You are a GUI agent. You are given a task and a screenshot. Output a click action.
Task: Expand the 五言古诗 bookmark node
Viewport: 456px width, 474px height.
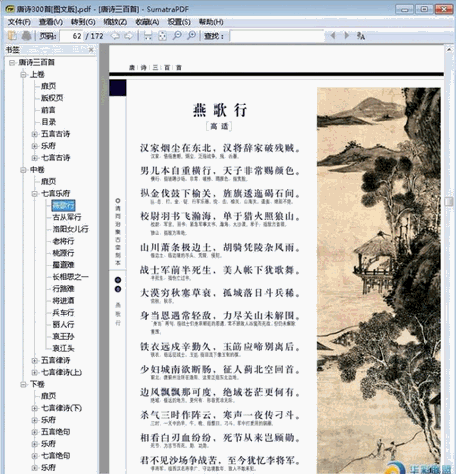pos(34,134)
